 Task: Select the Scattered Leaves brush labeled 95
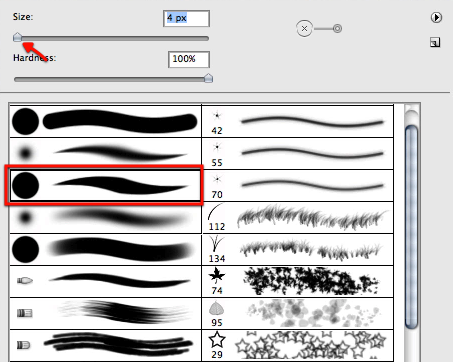point(298,313)
